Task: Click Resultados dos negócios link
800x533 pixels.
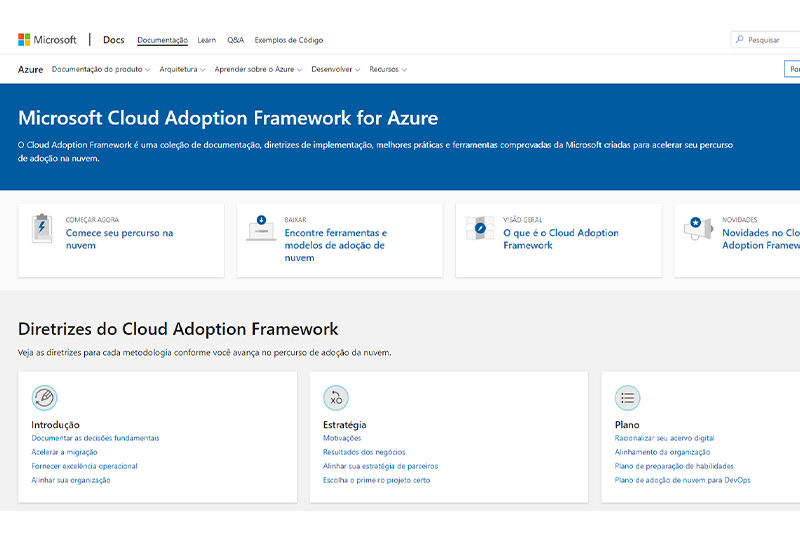Action: point(364,452)
